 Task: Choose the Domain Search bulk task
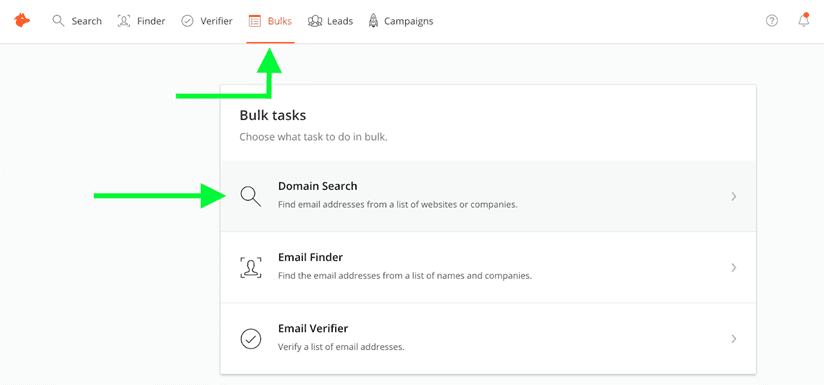coord(488,196)
